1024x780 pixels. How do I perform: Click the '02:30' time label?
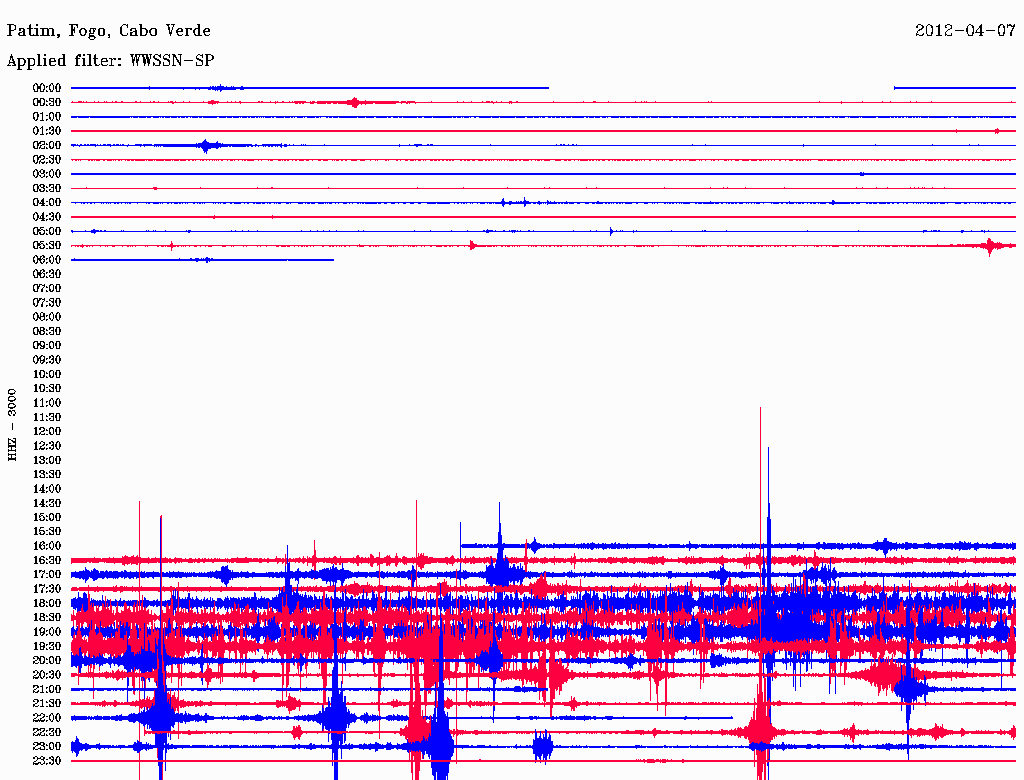tap(47, 159)
